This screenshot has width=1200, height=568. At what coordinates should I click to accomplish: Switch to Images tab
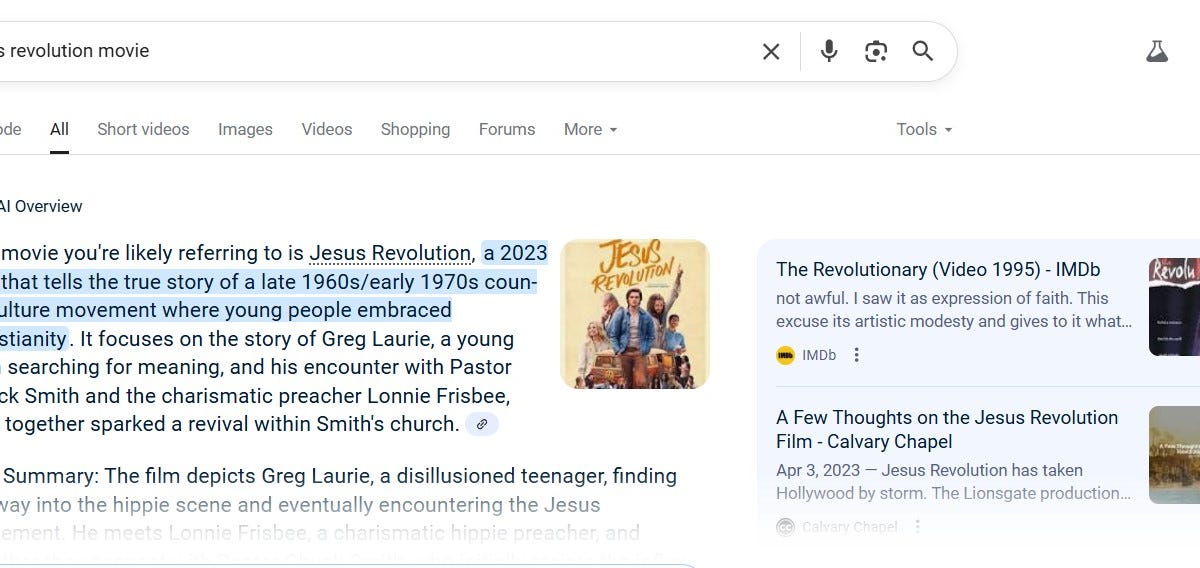pos(245,129)
